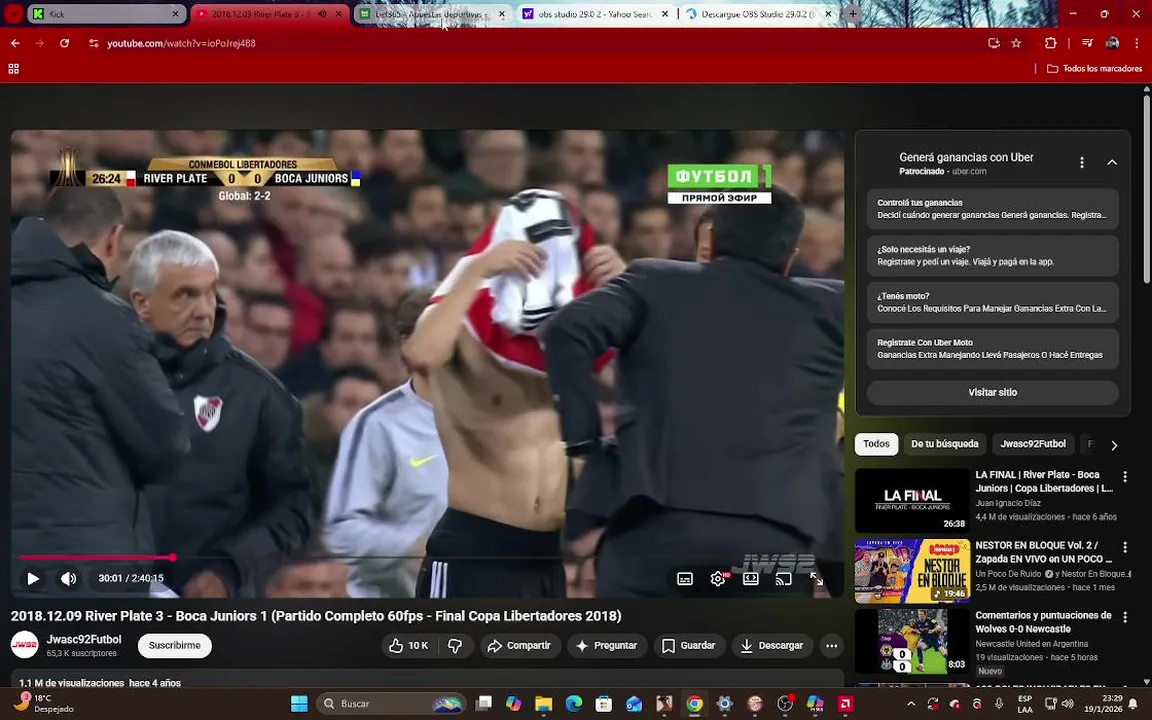Viewport: 1152px width, 720px height.
Task: Open the tab search dropdown at top-left
Action: point(13,13)
